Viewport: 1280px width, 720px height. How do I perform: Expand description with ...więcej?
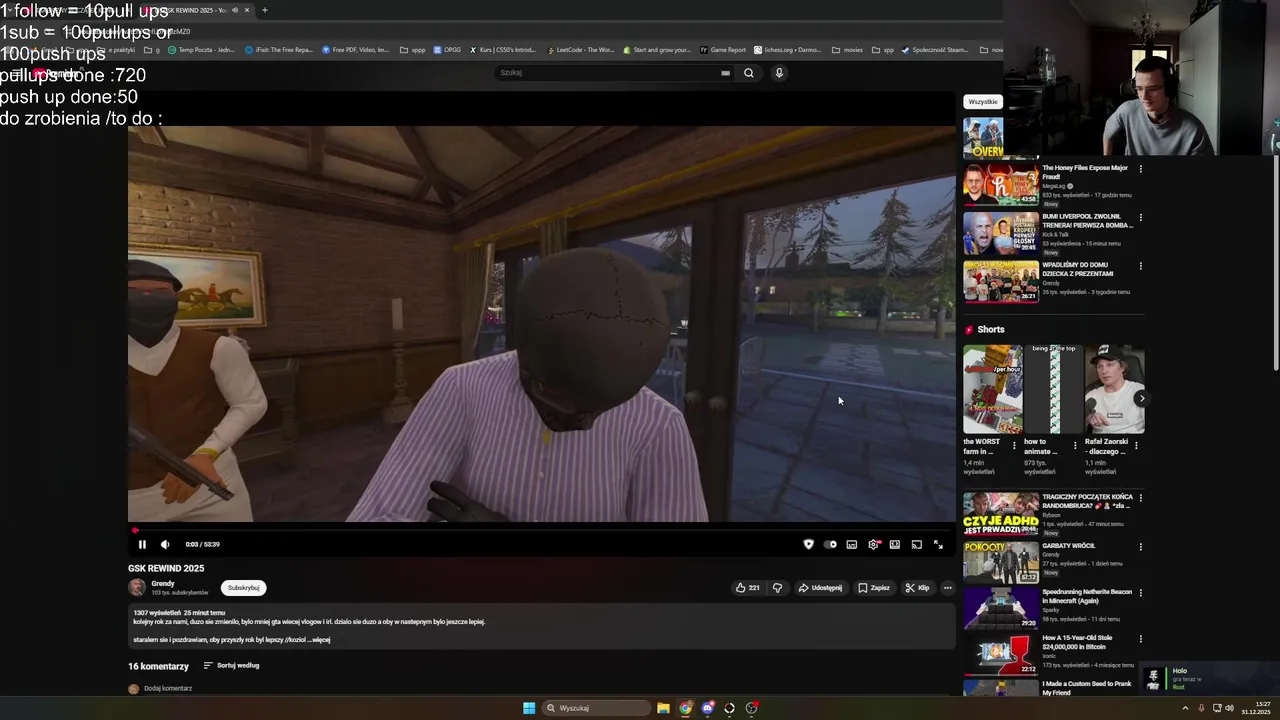318,640
